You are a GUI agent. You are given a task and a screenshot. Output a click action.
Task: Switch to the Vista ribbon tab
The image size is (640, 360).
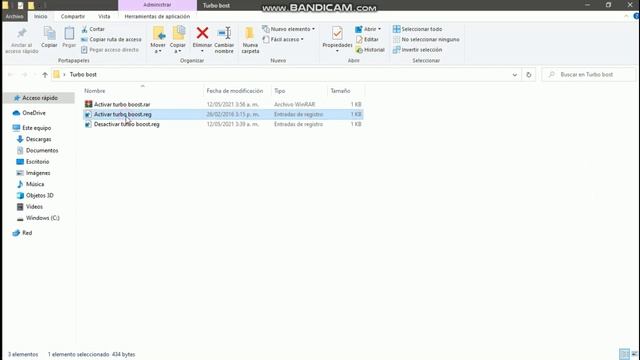[x=104, y=16]
